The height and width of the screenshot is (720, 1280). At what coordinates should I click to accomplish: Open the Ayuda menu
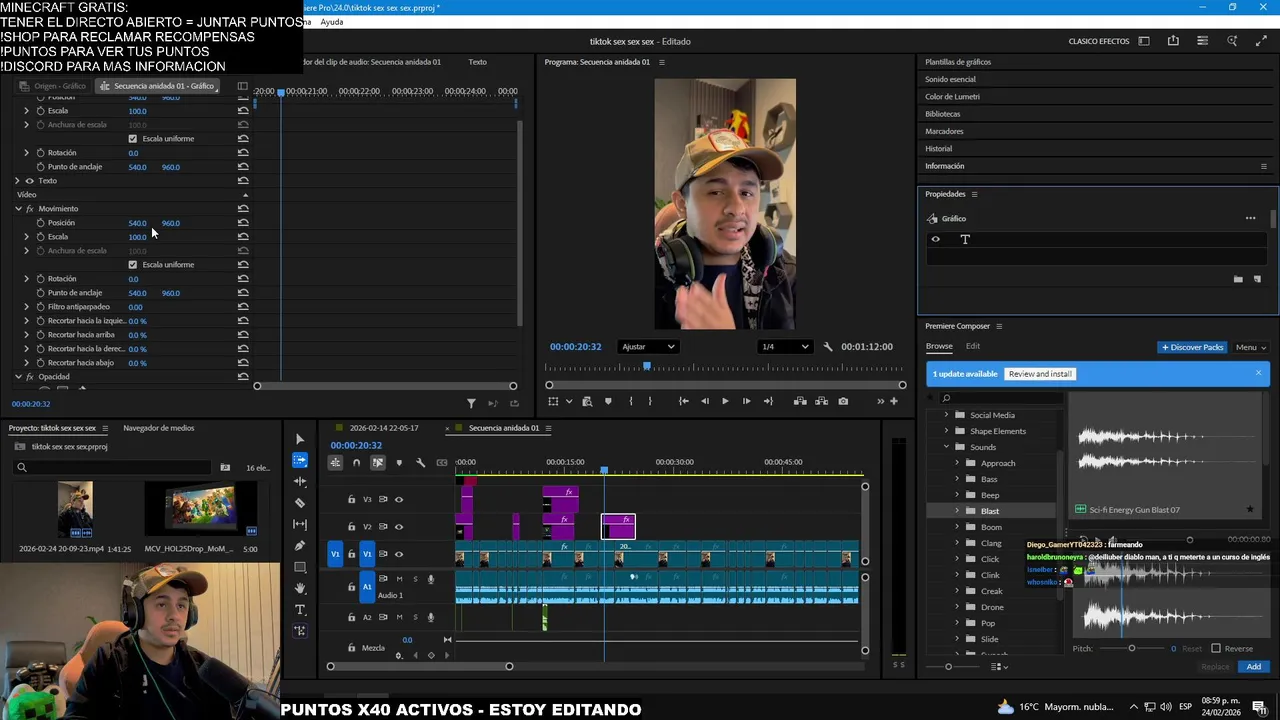tap(331, 22)
